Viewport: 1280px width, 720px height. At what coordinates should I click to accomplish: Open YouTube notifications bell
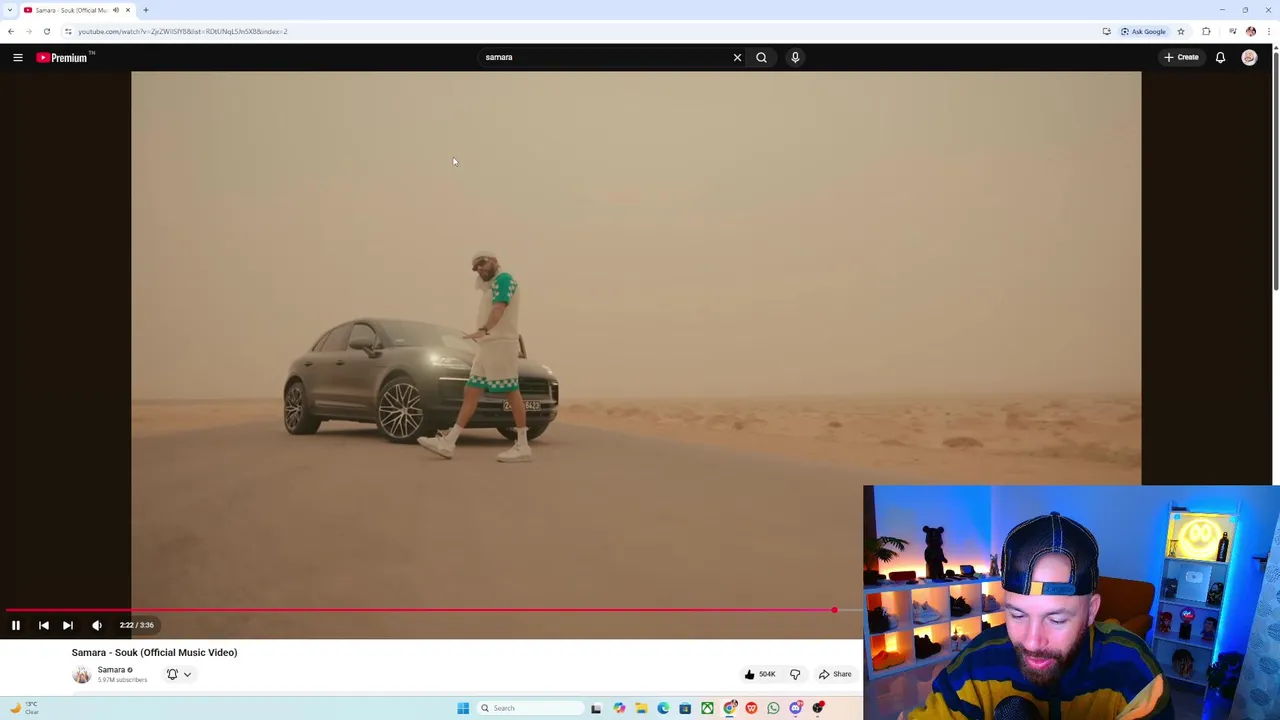(x=1220, y=58)
